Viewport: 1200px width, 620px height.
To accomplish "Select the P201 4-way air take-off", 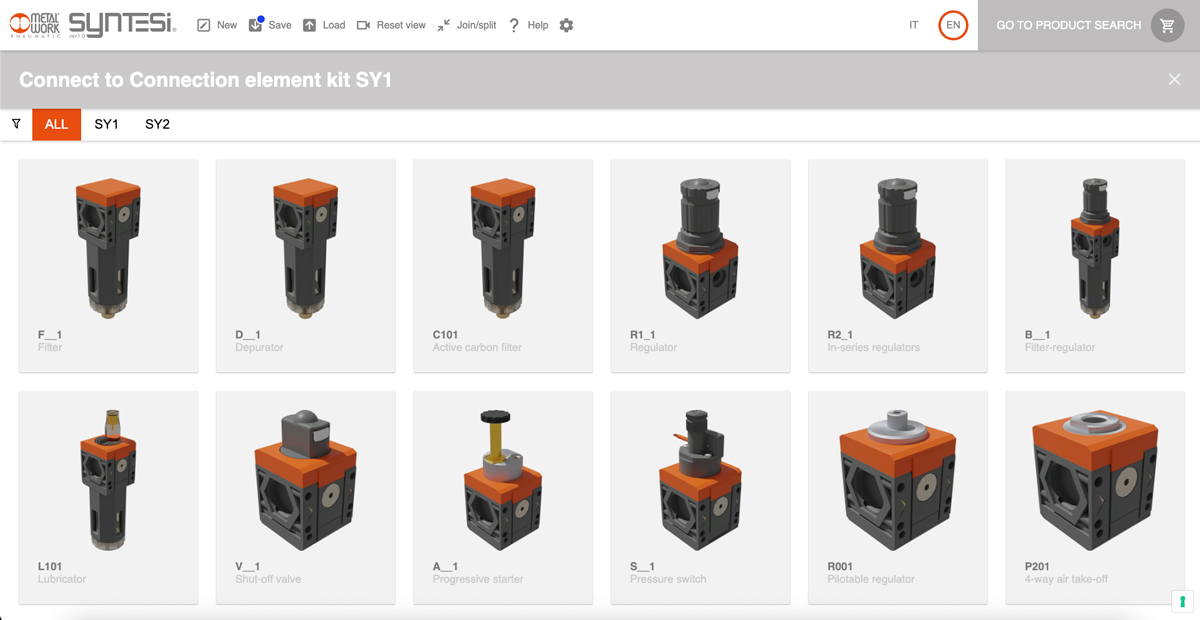I will click(x=1095, y=497).
